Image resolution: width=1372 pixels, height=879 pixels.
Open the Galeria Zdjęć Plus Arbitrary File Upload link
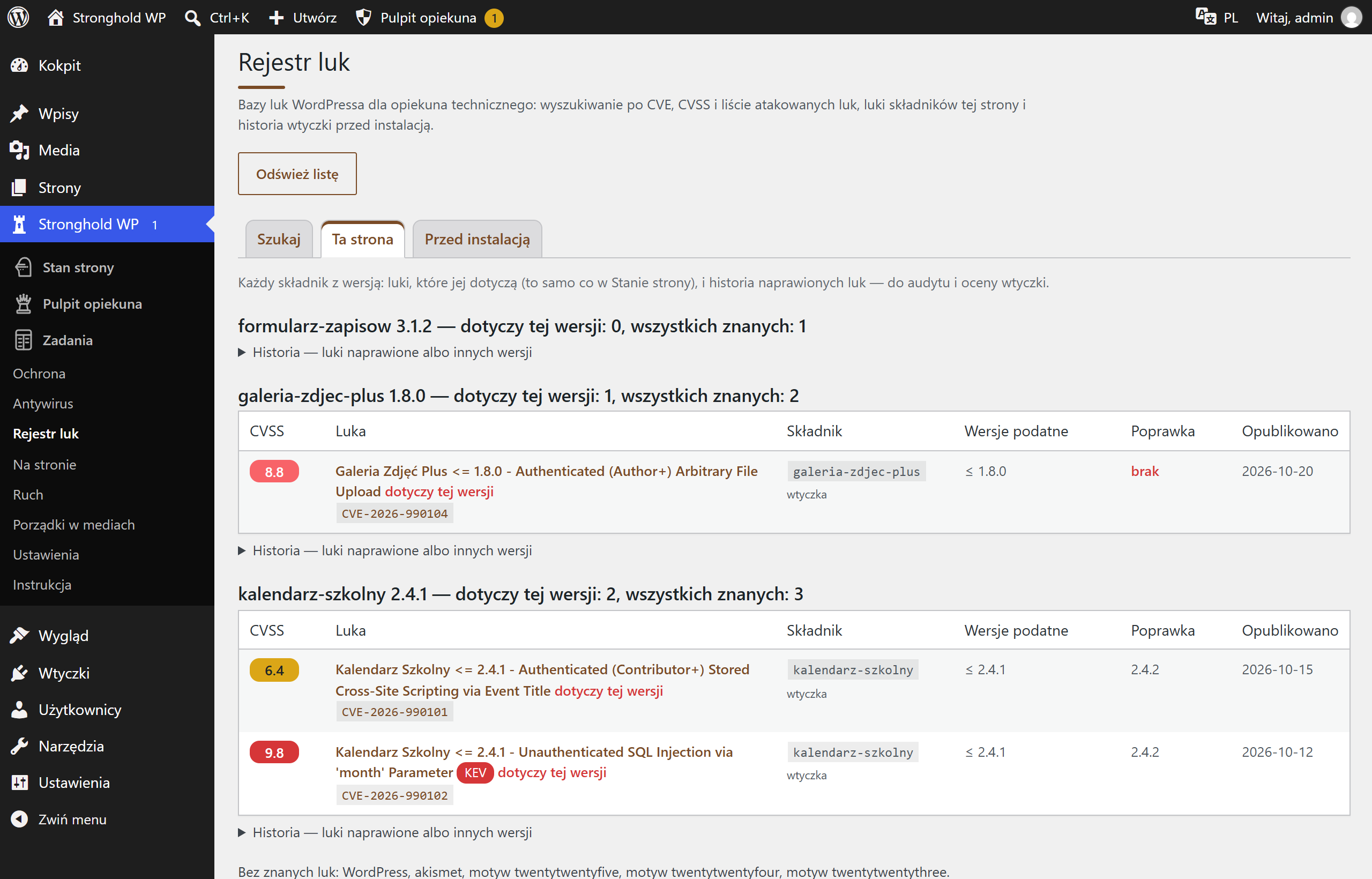pos(546,481)
